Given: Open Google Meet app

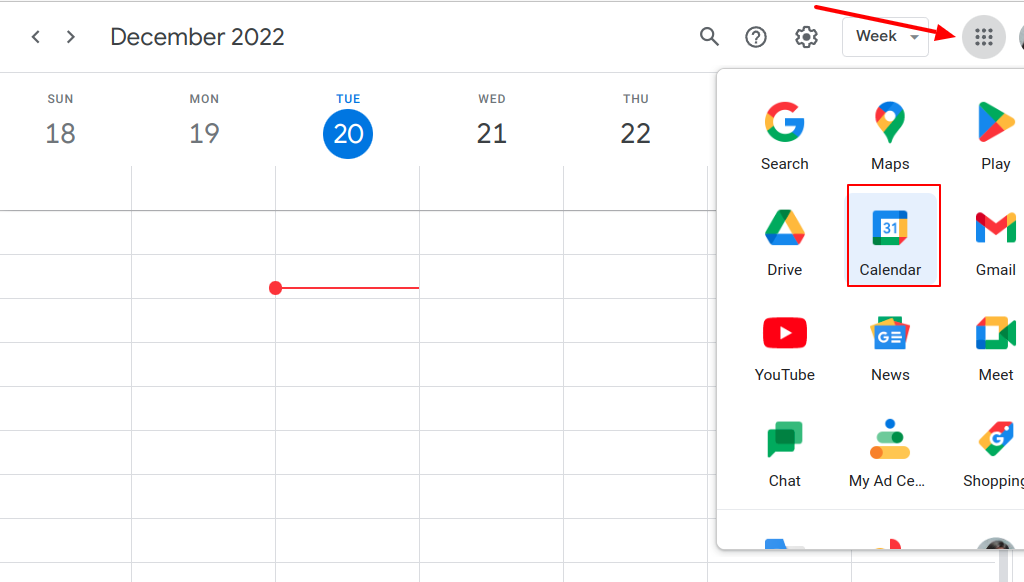Looking at the screenshot, I should tap(995, 348).
